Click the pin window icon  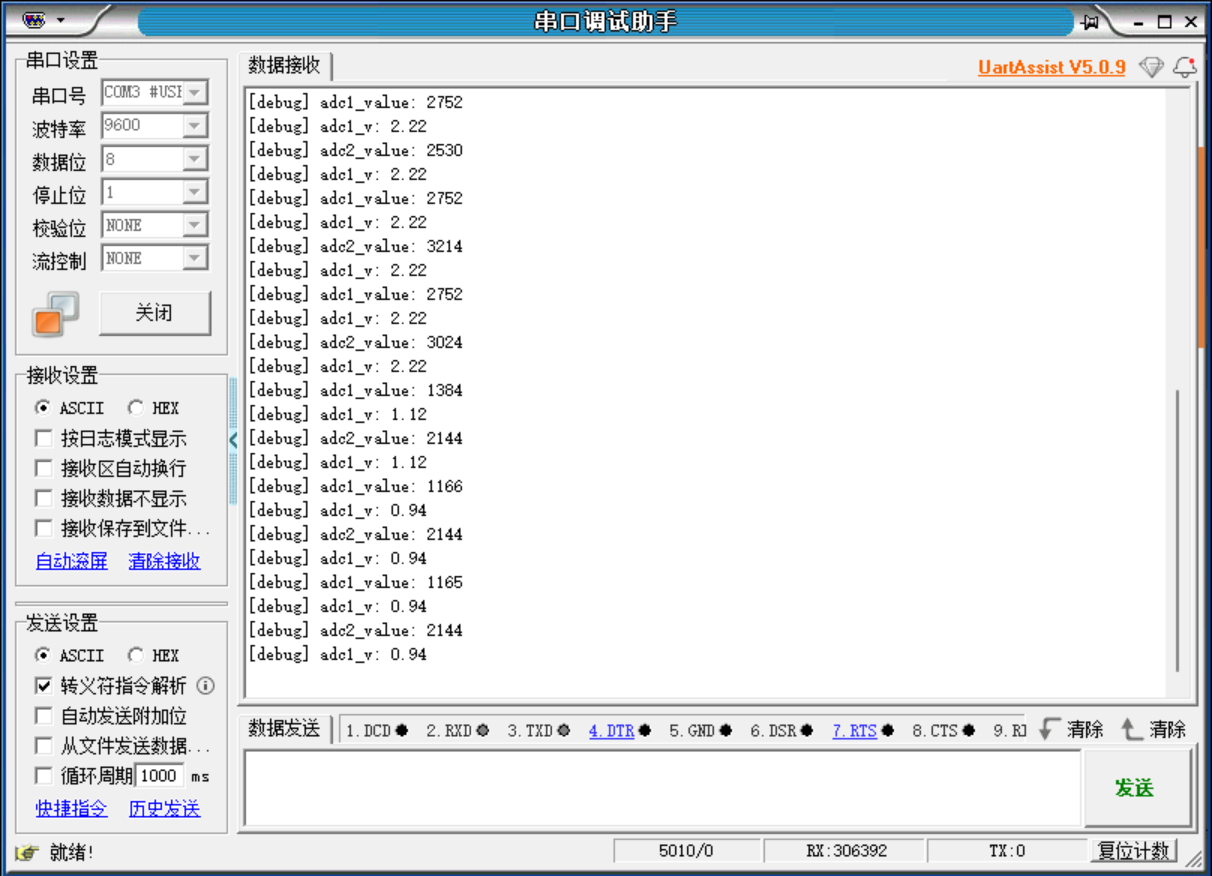(x=1089, y=21)
